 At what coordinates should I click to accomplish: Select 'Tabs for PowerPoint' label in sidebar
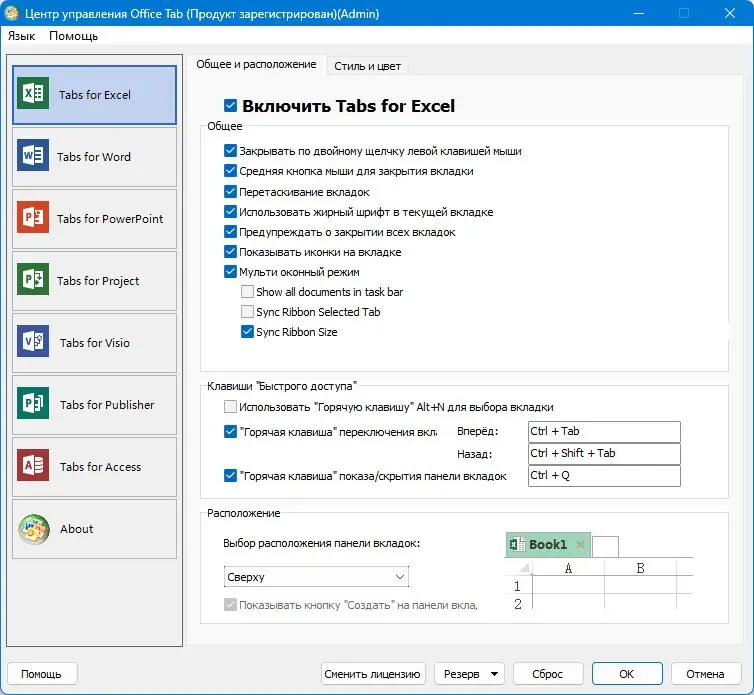click(110, 219)
